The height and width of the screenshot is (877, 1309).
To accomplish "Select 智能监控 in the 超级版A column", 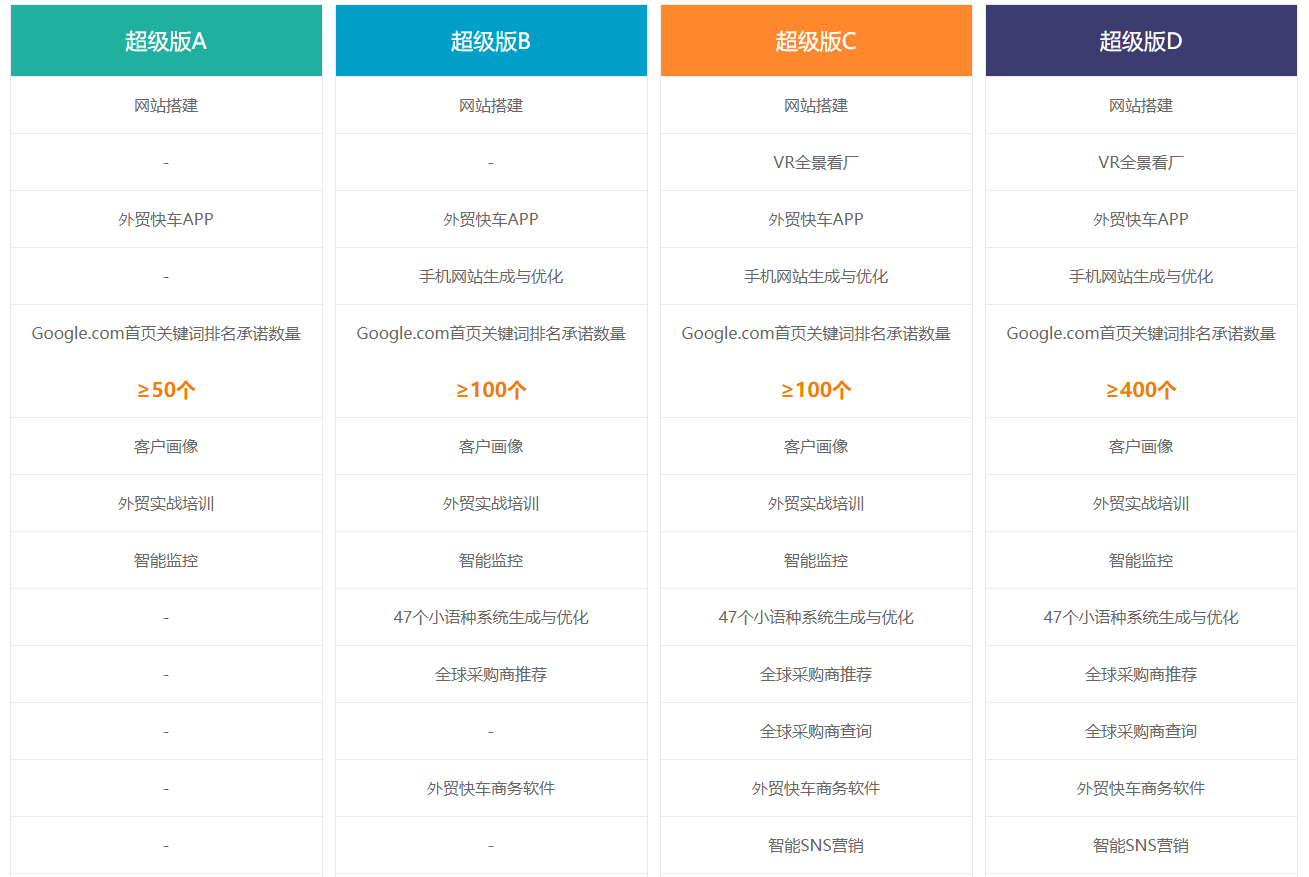I will pyautogui.click(x=166, y=560).
